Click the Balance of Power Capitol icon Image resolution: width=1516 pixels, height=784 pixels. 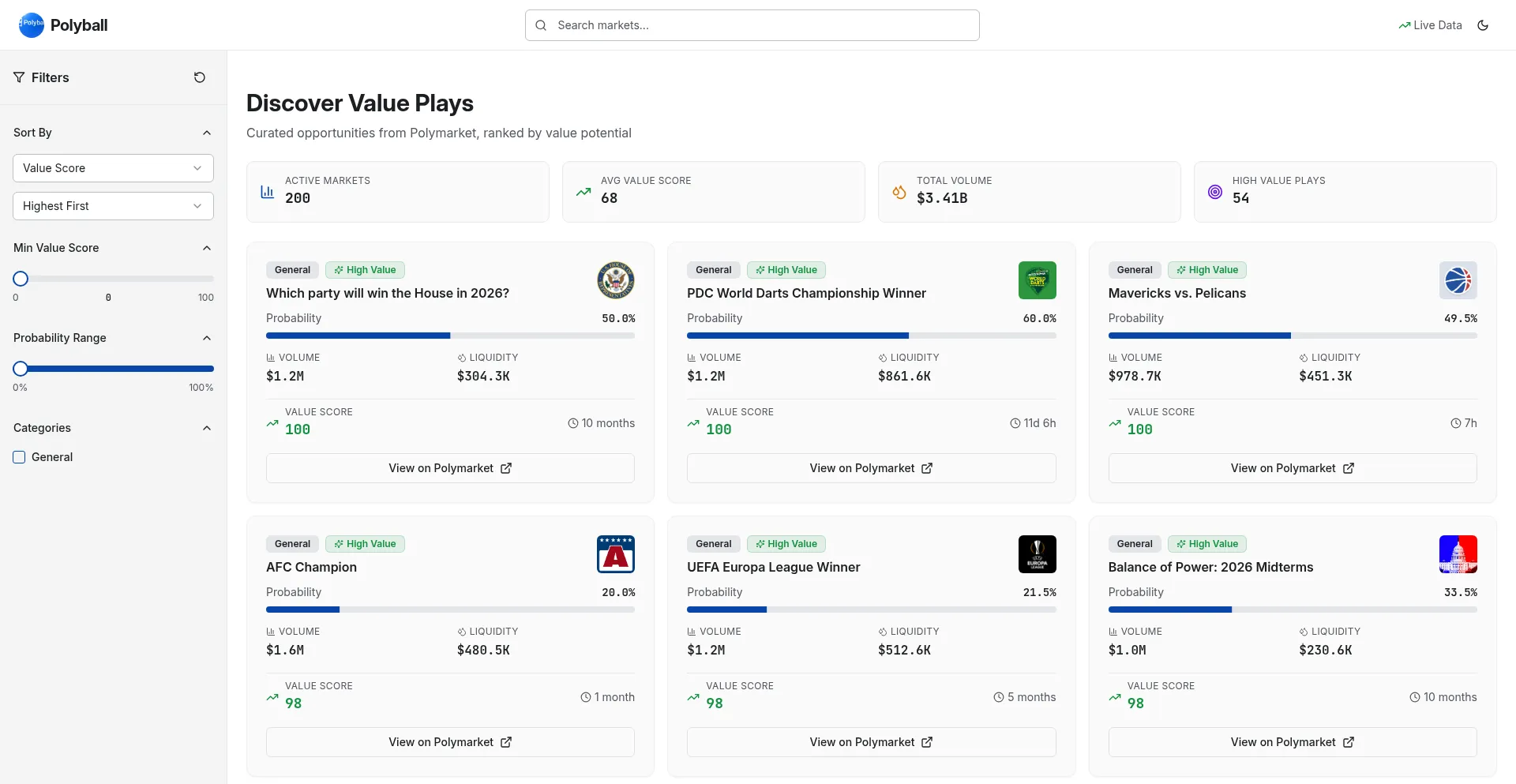pyautogui.click(x=1458, y=554)
